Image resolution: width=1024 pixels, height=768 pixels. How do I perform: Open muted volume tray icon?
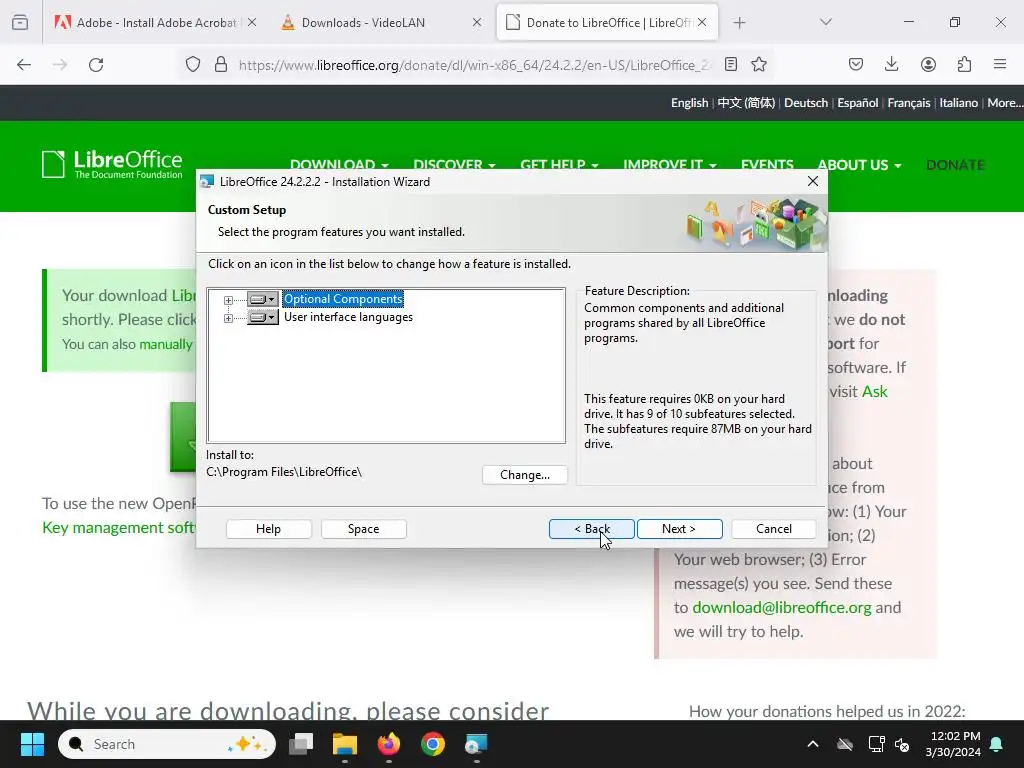(902, 744)
